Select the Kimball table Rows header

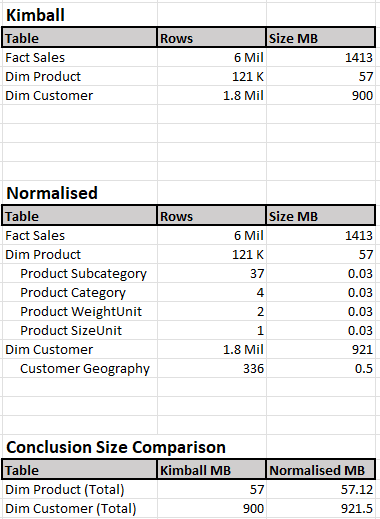pos(212,38)
